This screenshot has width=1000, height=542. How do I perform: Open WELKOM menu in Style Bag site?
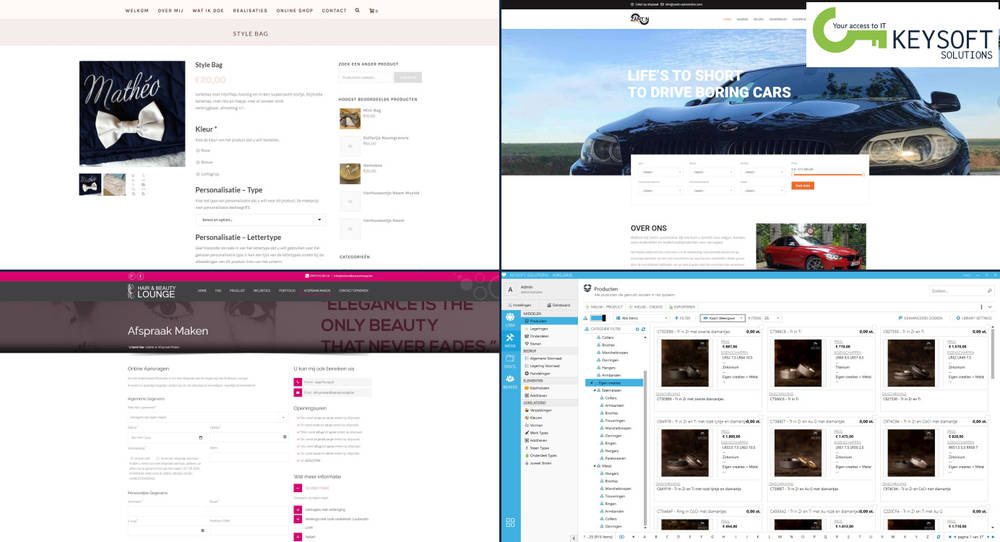pyautogui.click(x=137, y=11)
